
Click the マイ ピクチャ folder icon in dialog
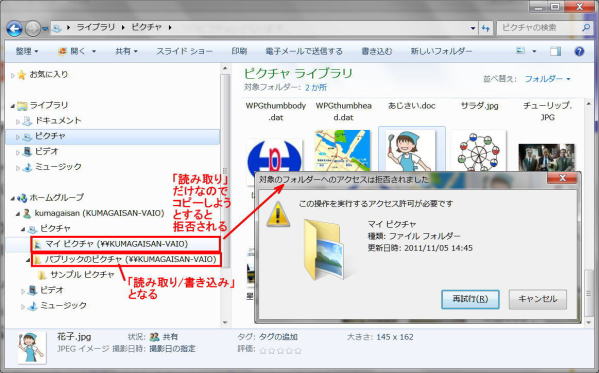(x=324, y=250)
